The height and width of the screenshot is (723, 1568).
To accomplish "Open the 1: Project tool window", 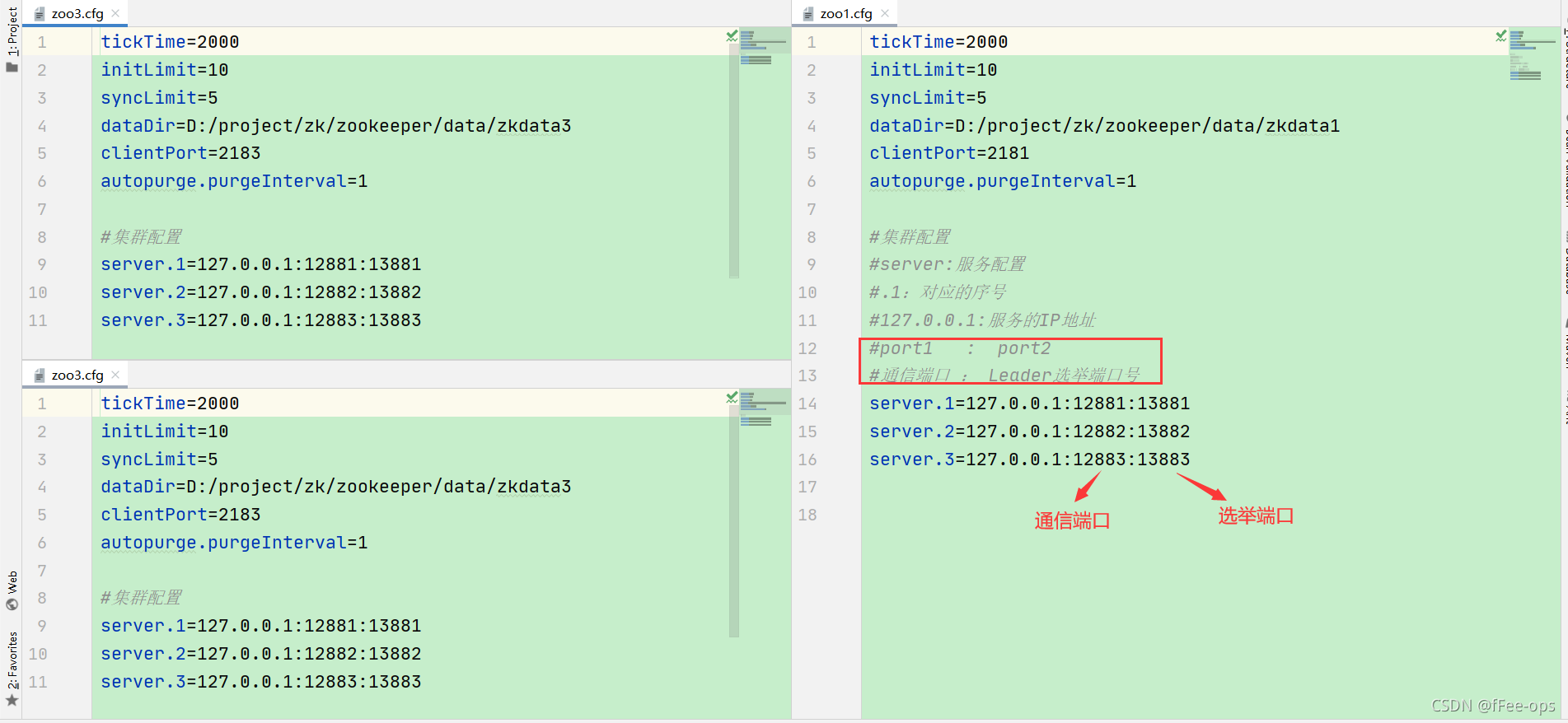I will [x=12, y=40].
